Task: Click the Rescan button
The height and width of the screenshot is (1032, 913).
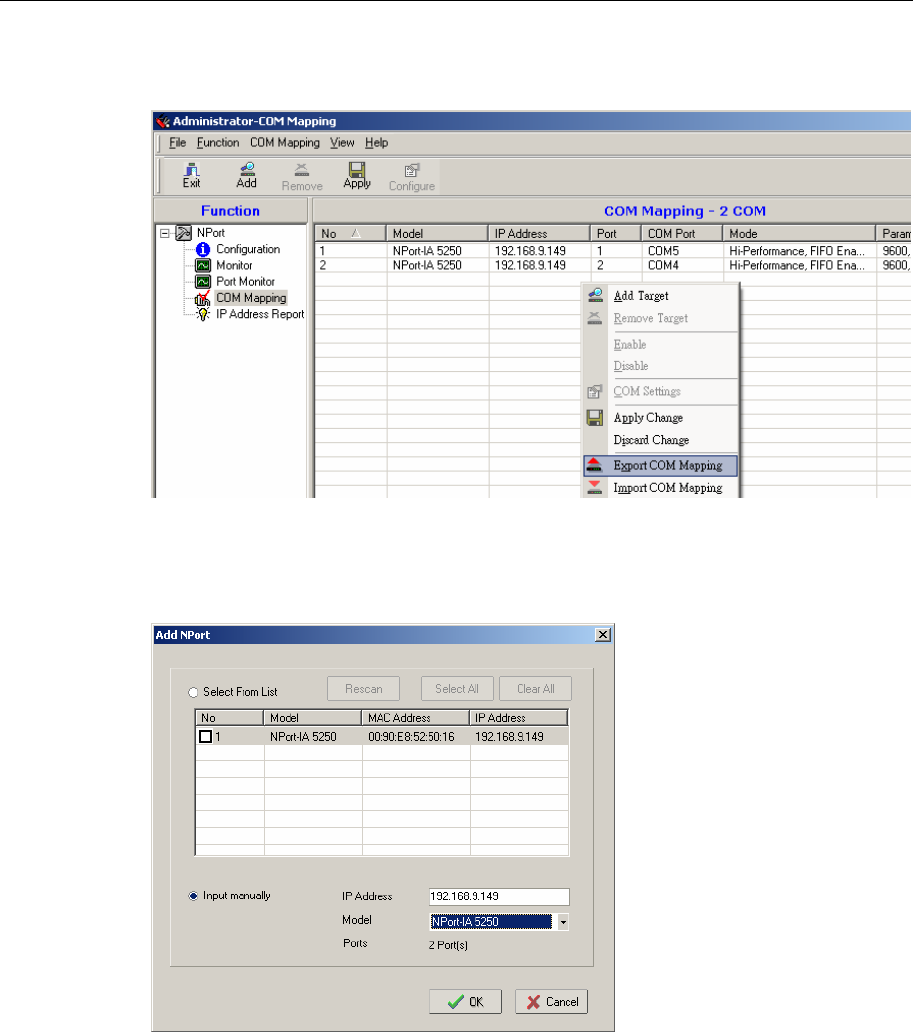Action: (363, 689)
